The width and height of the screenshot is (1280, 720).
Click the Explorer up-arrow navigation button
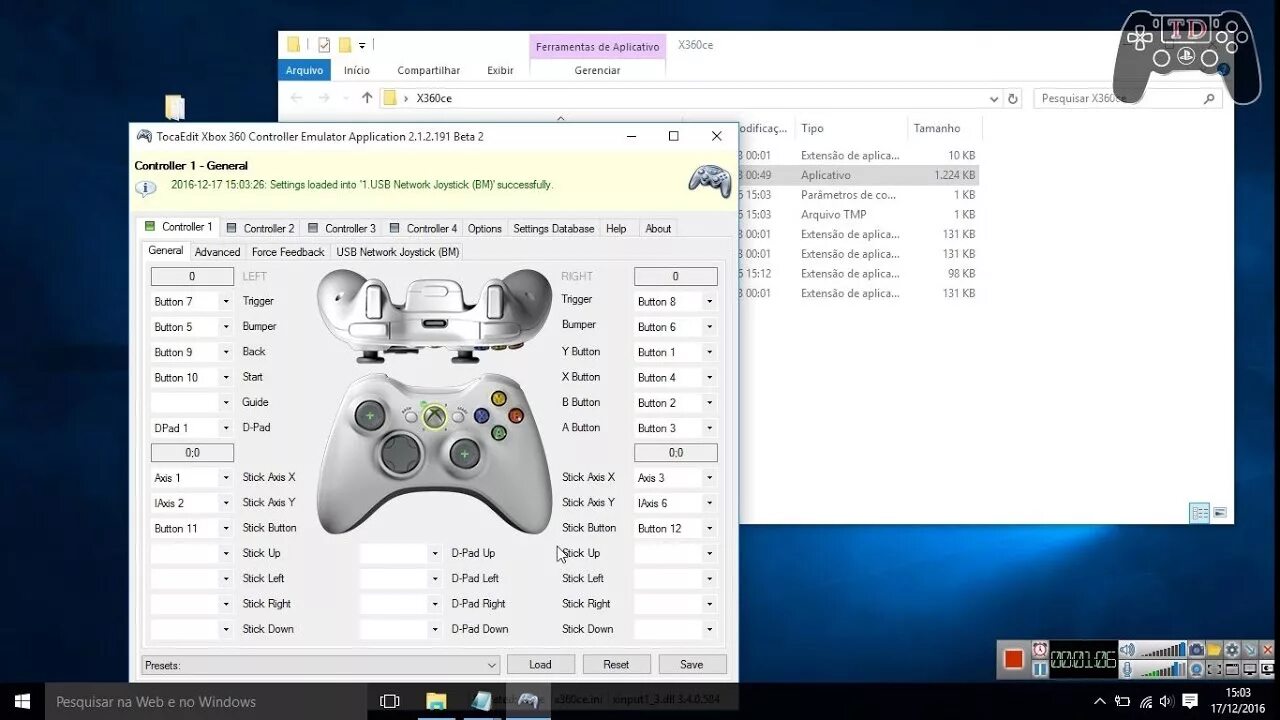point(367,98)
